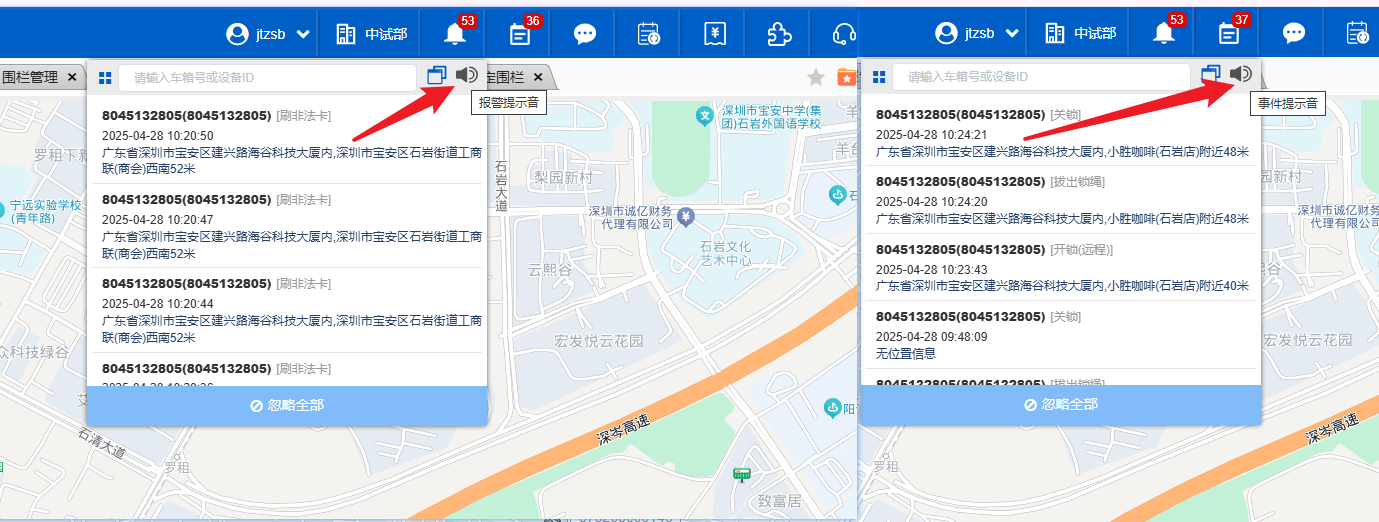Toggle the 事件提示音 event sound speaker

1241,74
